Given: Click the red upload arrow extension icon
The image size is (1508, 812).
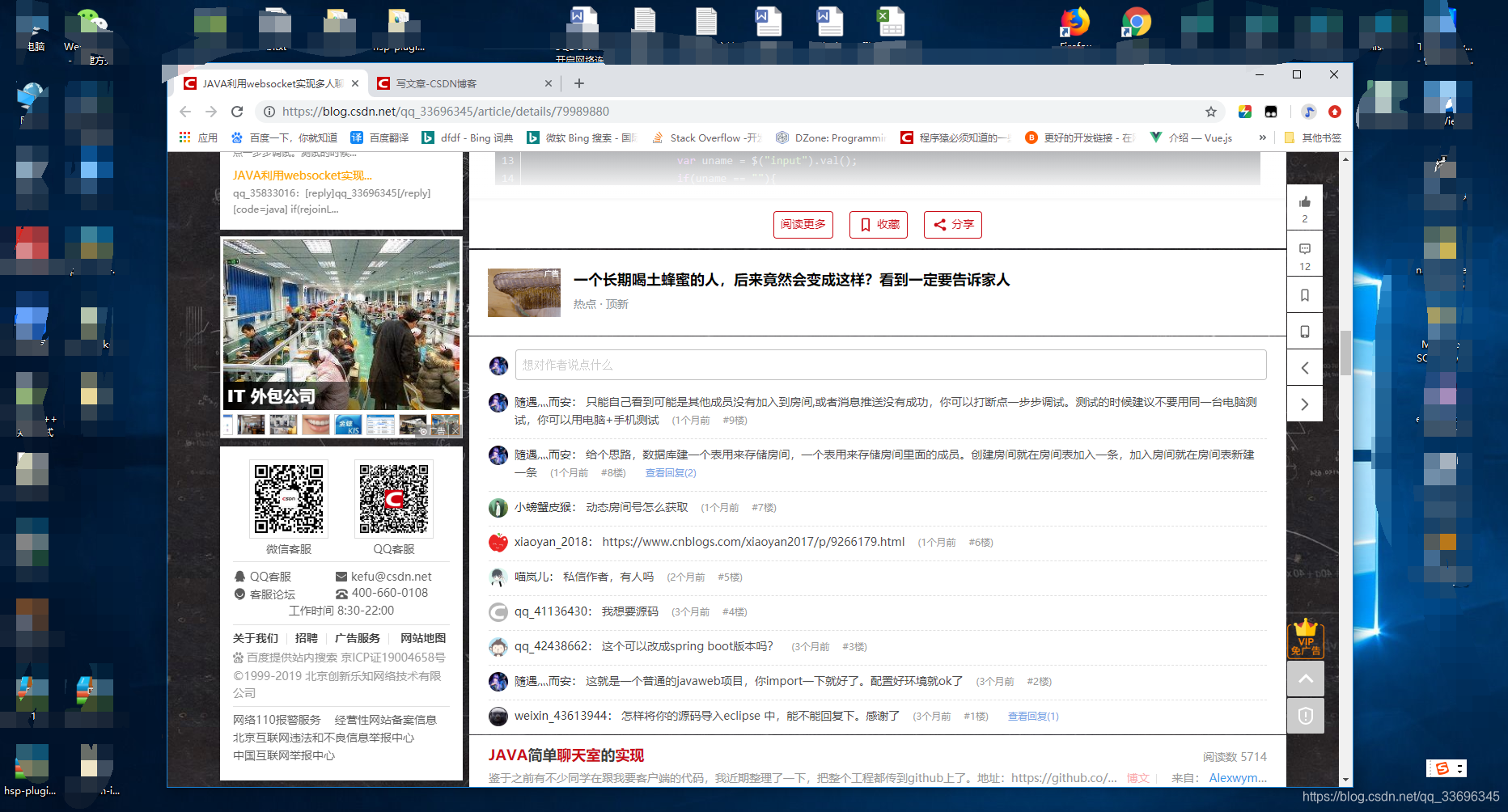Looking at the screenshot, I should [1335, 112].
